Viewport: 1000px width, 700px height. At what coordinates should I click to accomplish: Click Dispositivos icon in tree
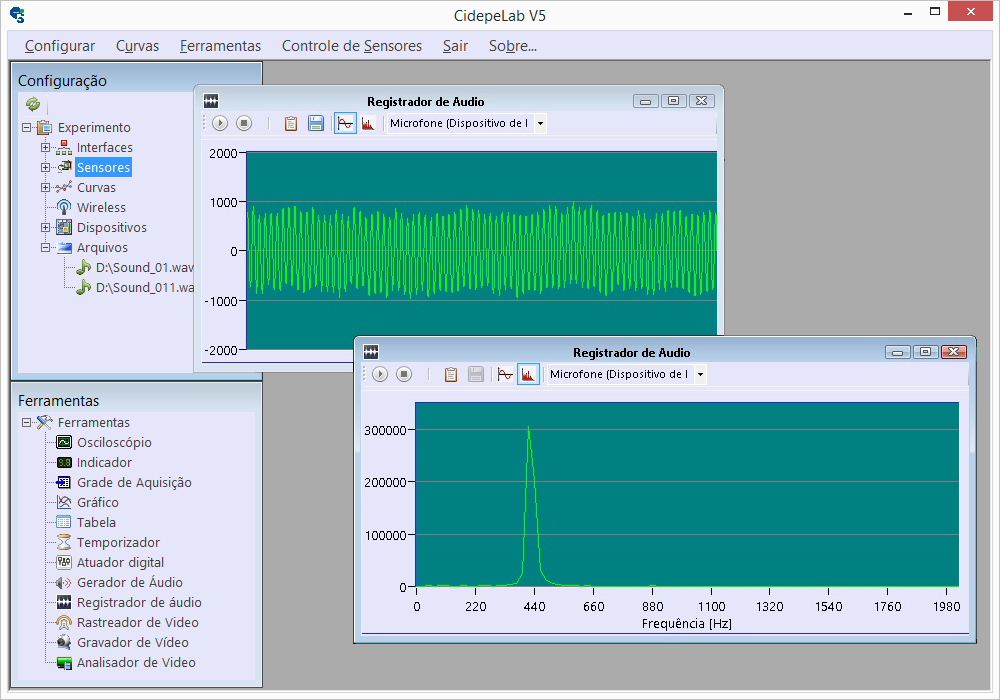pos(64,228)
